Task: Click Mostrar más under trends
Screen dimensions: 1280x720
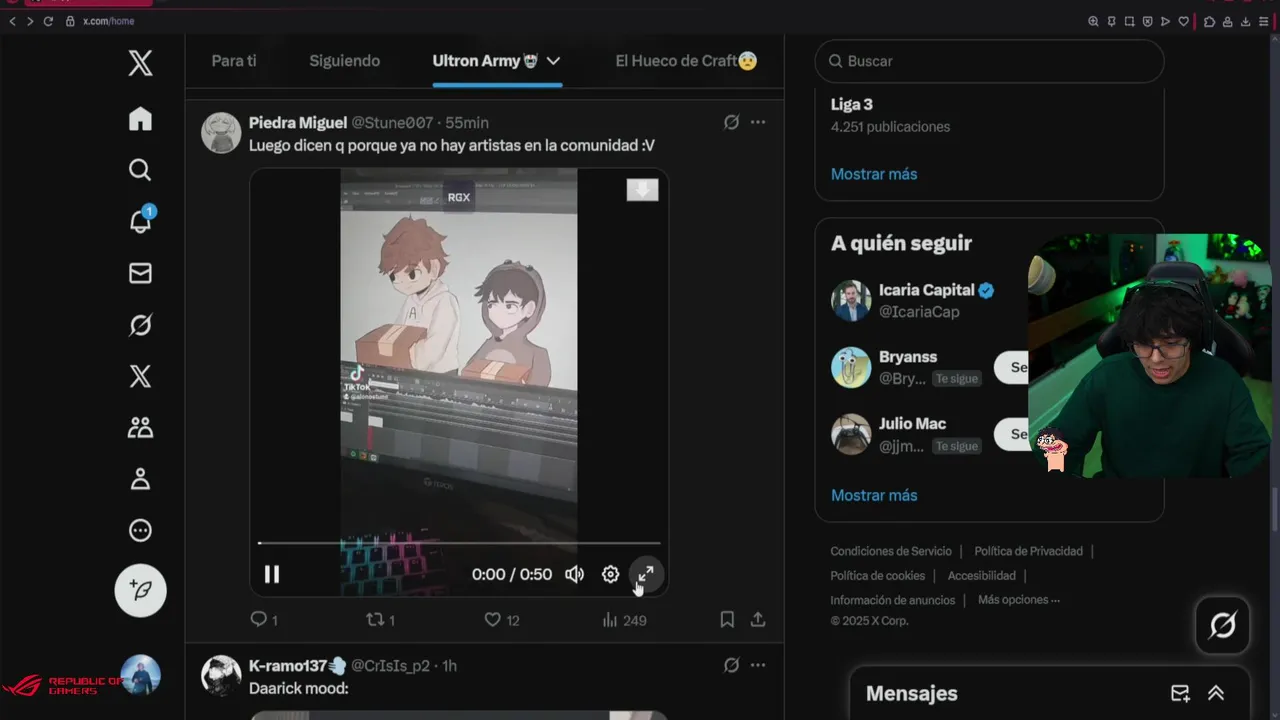Action: click(x=874, y=174)
